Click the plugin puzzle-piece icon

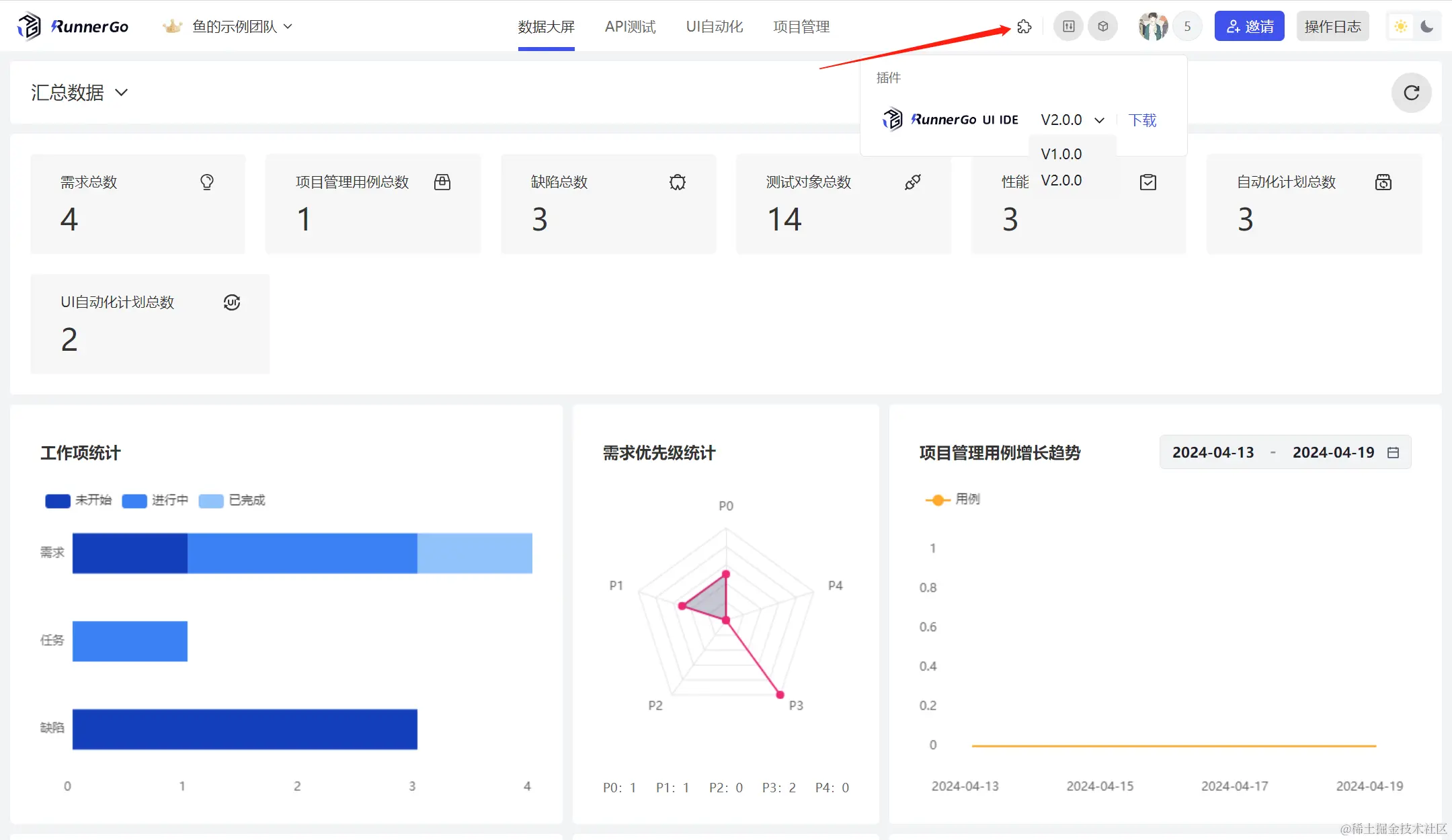(1024, 27)
